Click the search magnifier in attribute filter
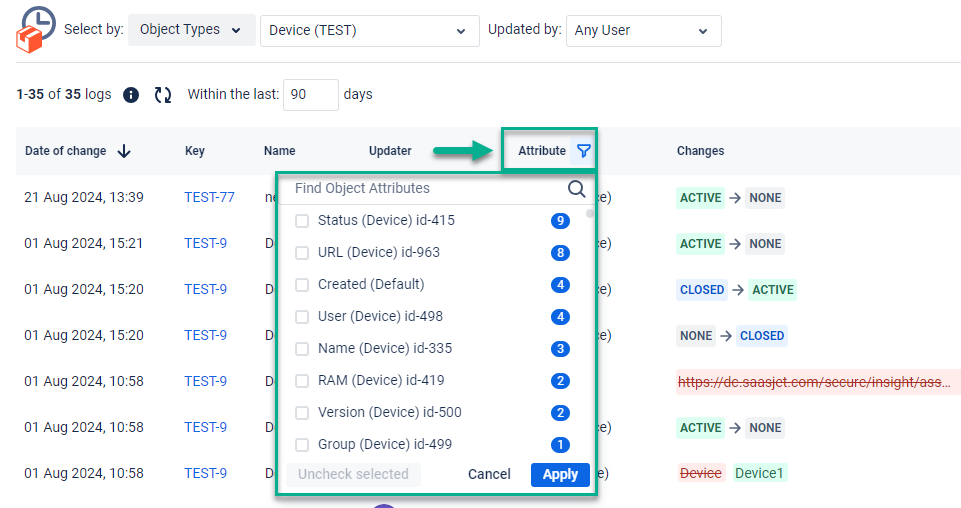Image resolution: width=961 pixels, height=508 pixels. 577,189
